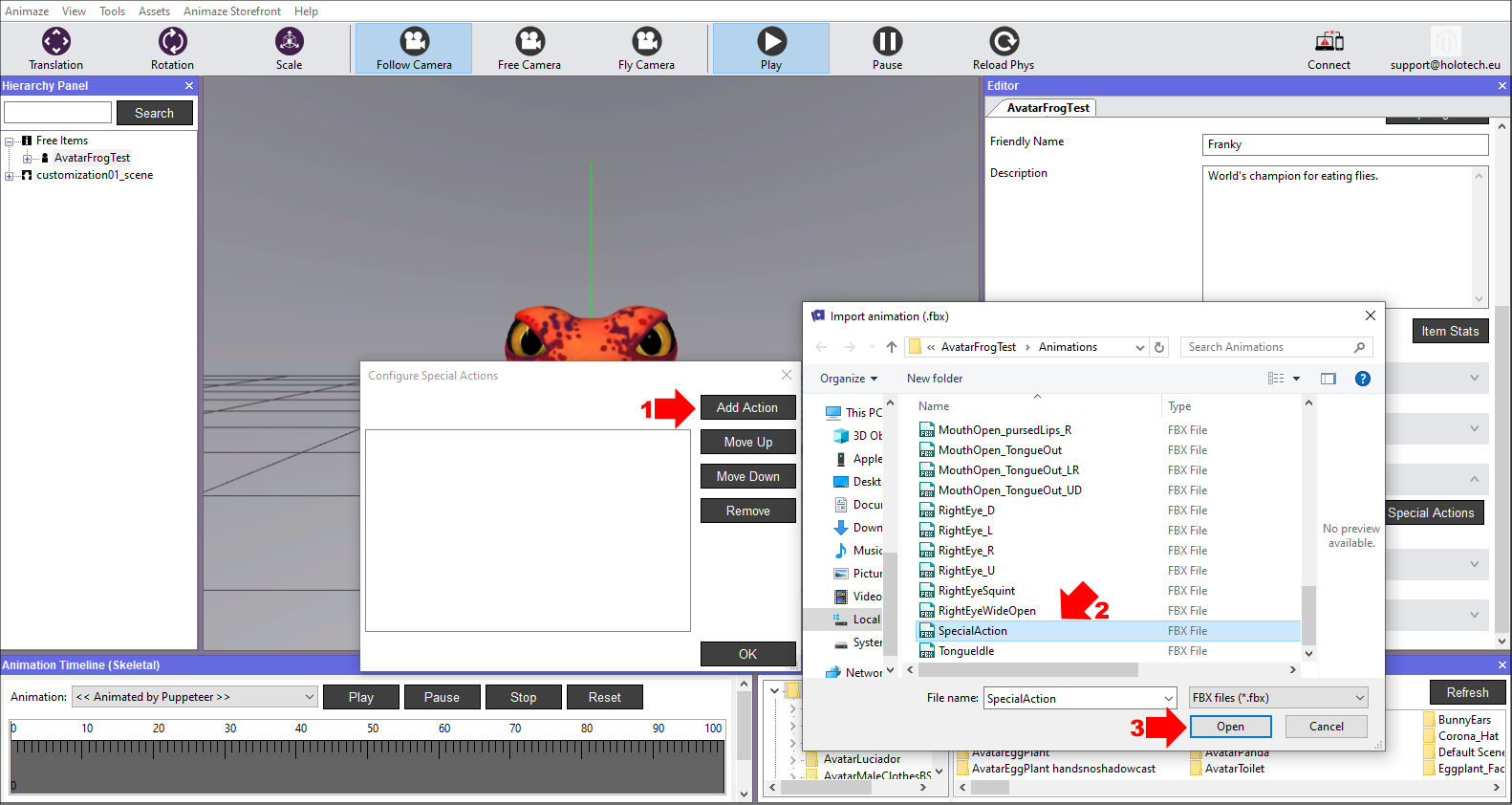Open the Animation selection dropdown
Screen dimensions: 1512x805
point(195,697)
